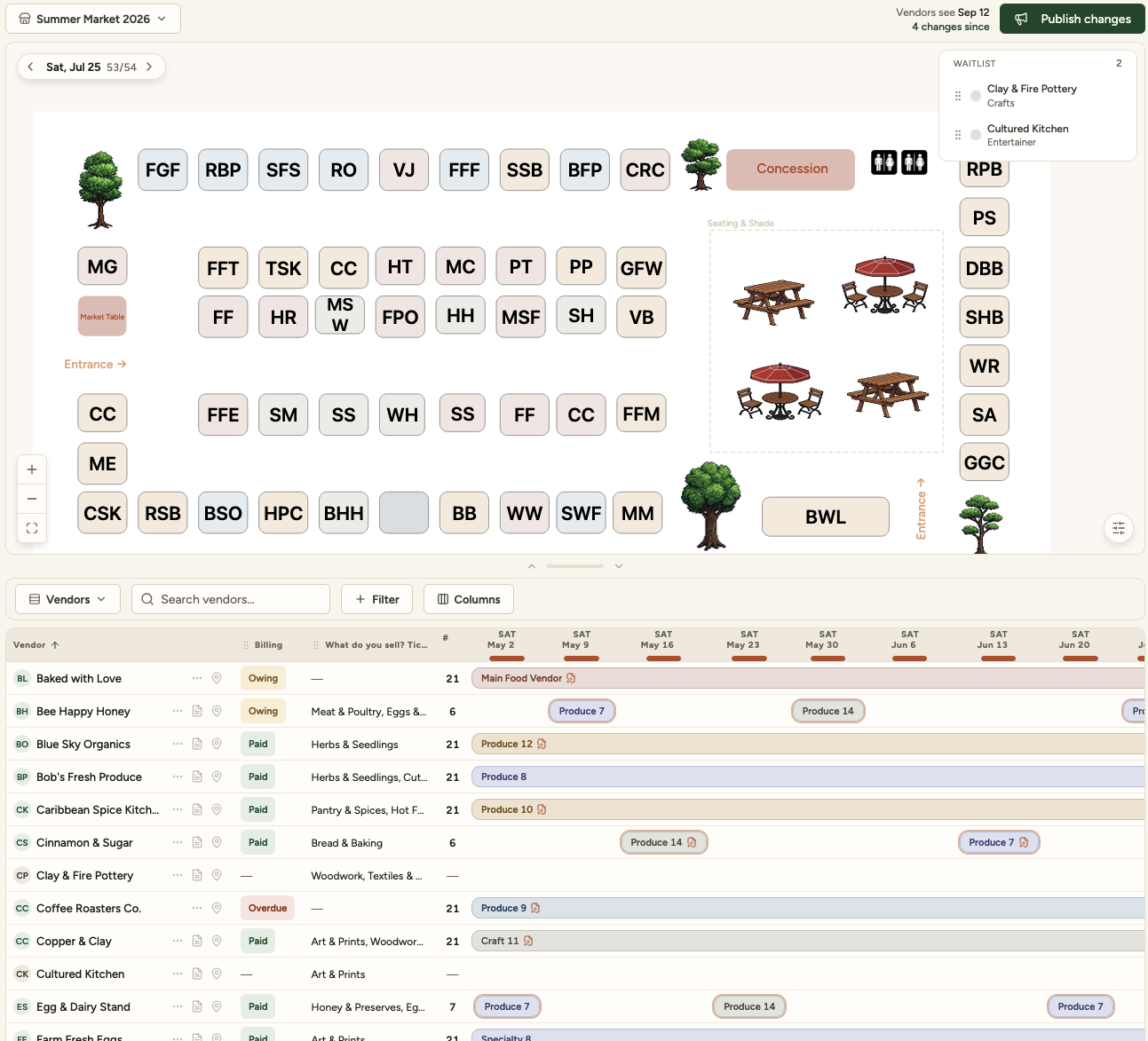The height and width of the screenshot is (1041, 1148).
Task: Click the GGC stall on the map
Action: [985, 462]
